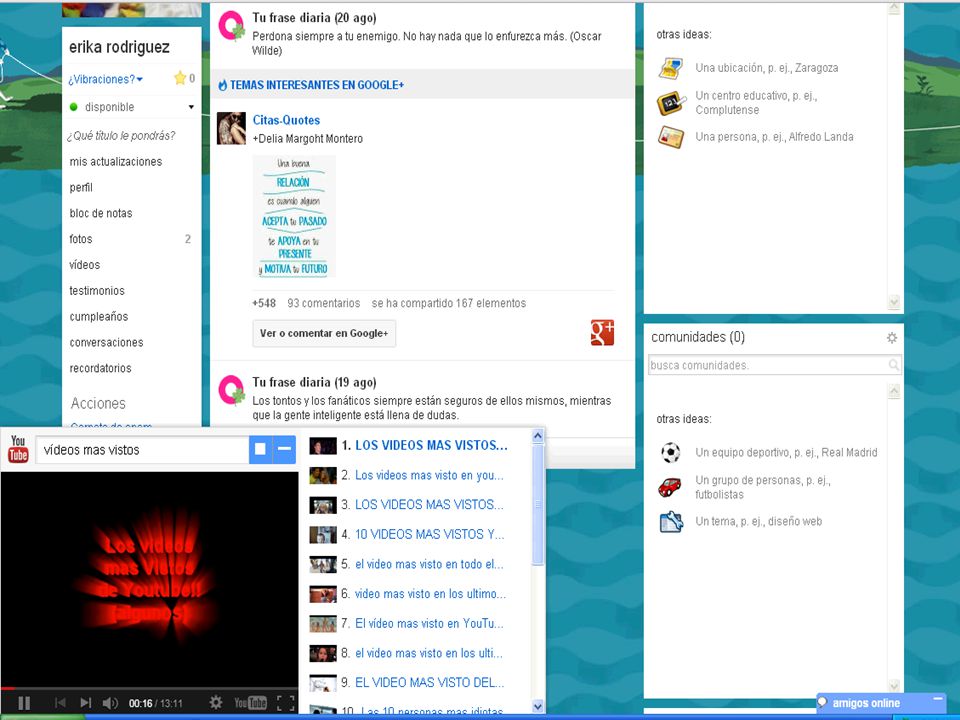Click Un equipo deportivo, p. ej., Real Madrid
960x720 pixels.
click(786, 452)
